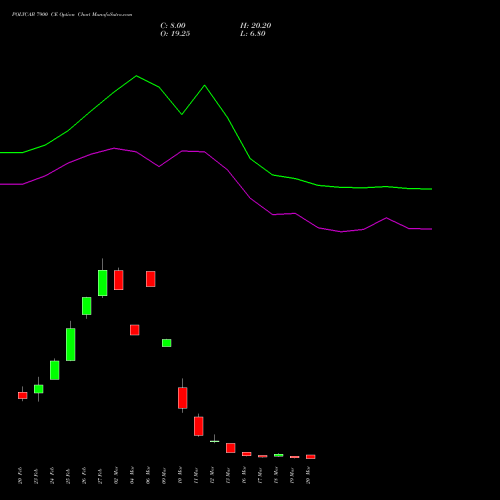Select the small red candlestick for 04 Mar
The width and height of the screenshot is (500, 500).
tap(135, 330)
